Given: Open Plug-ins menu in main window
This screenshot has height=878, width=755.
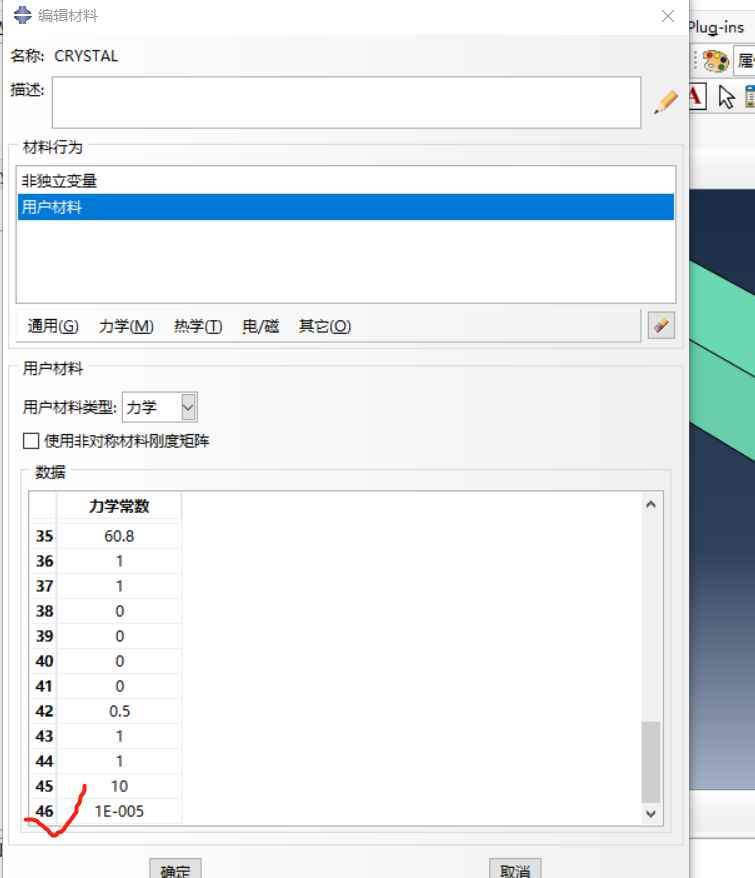Looking at the screenshot, I should click(717, 27).
